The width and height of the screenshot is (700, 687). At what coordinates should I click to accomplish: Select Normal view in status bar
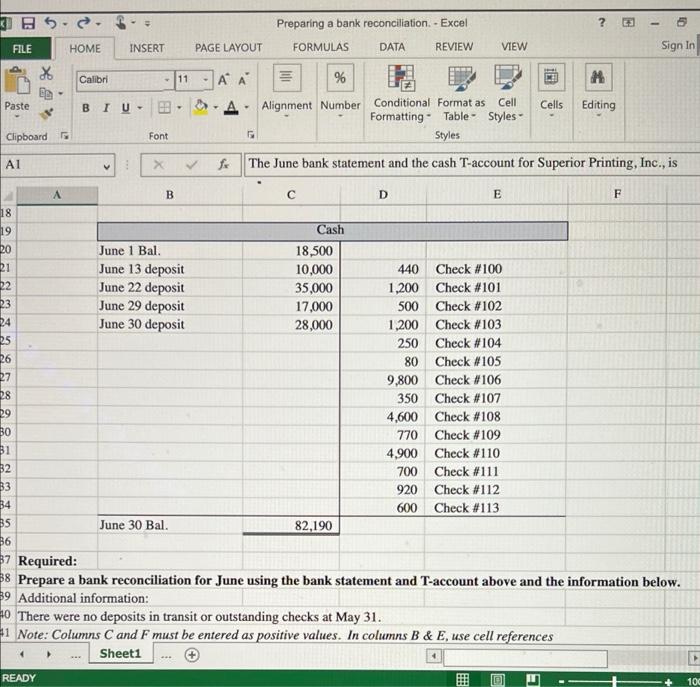coord(462,679)
